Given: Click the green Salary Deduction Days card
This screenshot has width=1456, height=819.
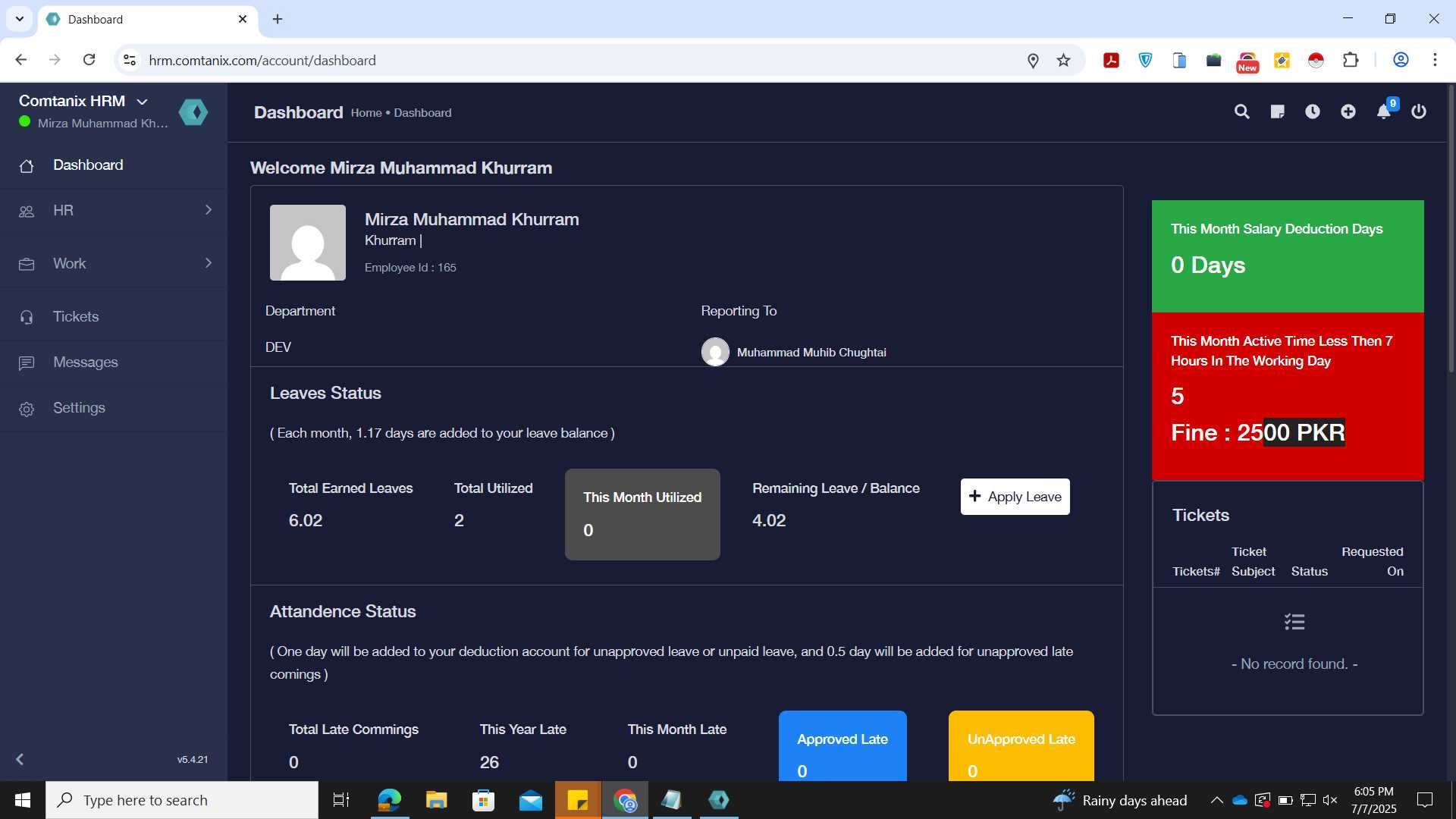Looking at the screenshot, I should tap(1288, 256).
